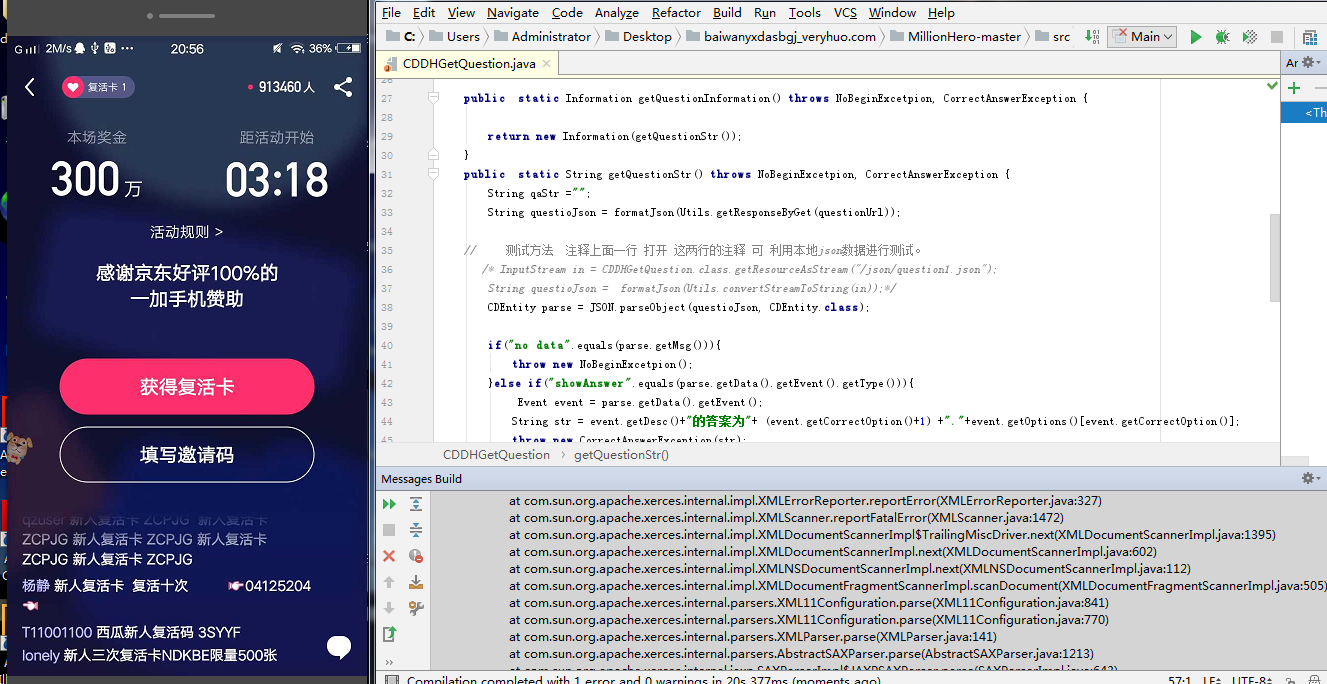1327x684 pixels.
Task: Click the grey Stop icon in the top toolbar
Action: point(1277,37)
